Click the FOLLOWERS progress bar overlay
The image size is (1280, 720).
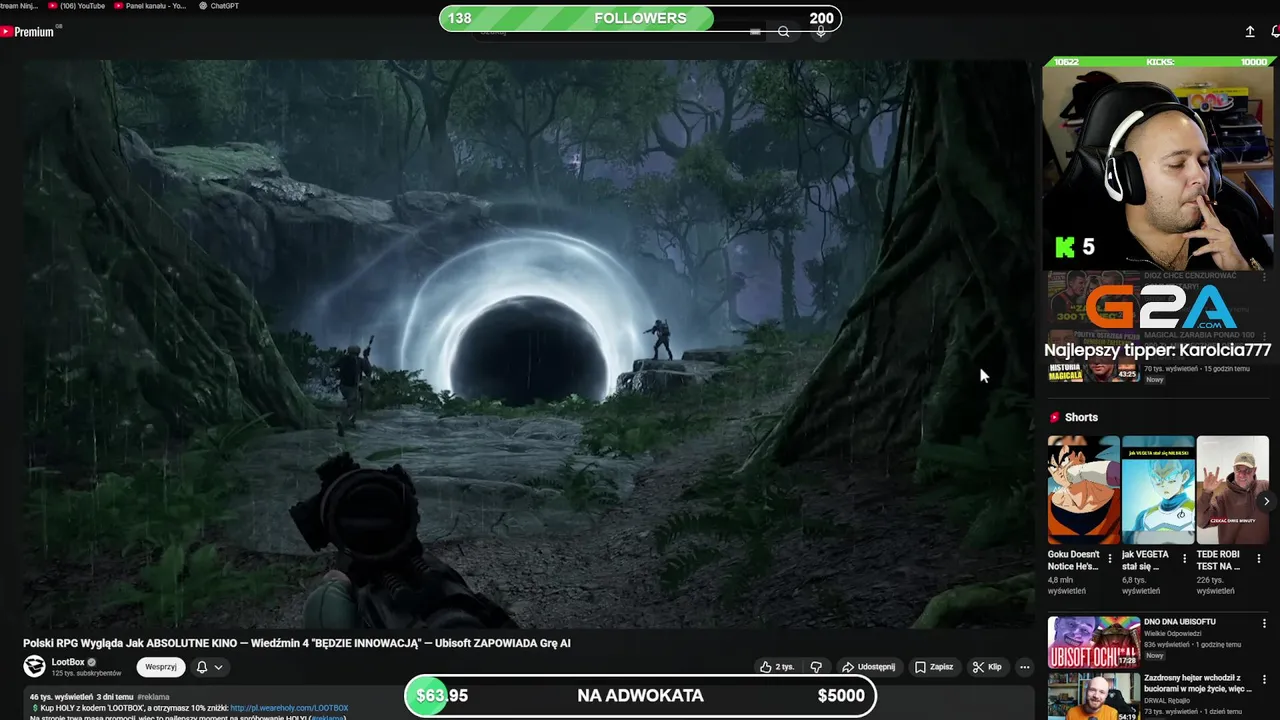[x=640, y=18]
